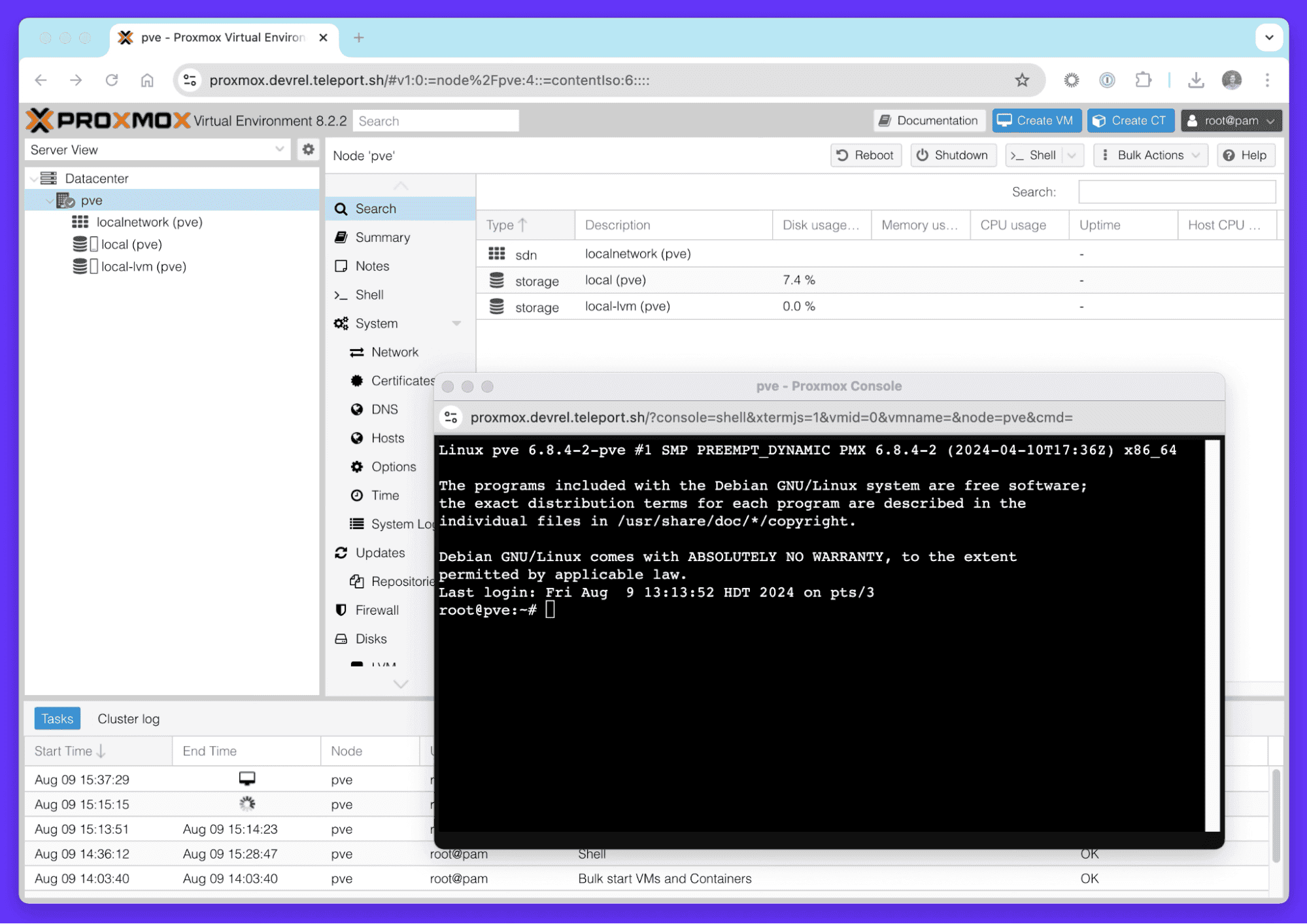Click storage icon in local-lvm (pve) row
The height and width of the screenshot is (924, 1307).
coord(497,307)
